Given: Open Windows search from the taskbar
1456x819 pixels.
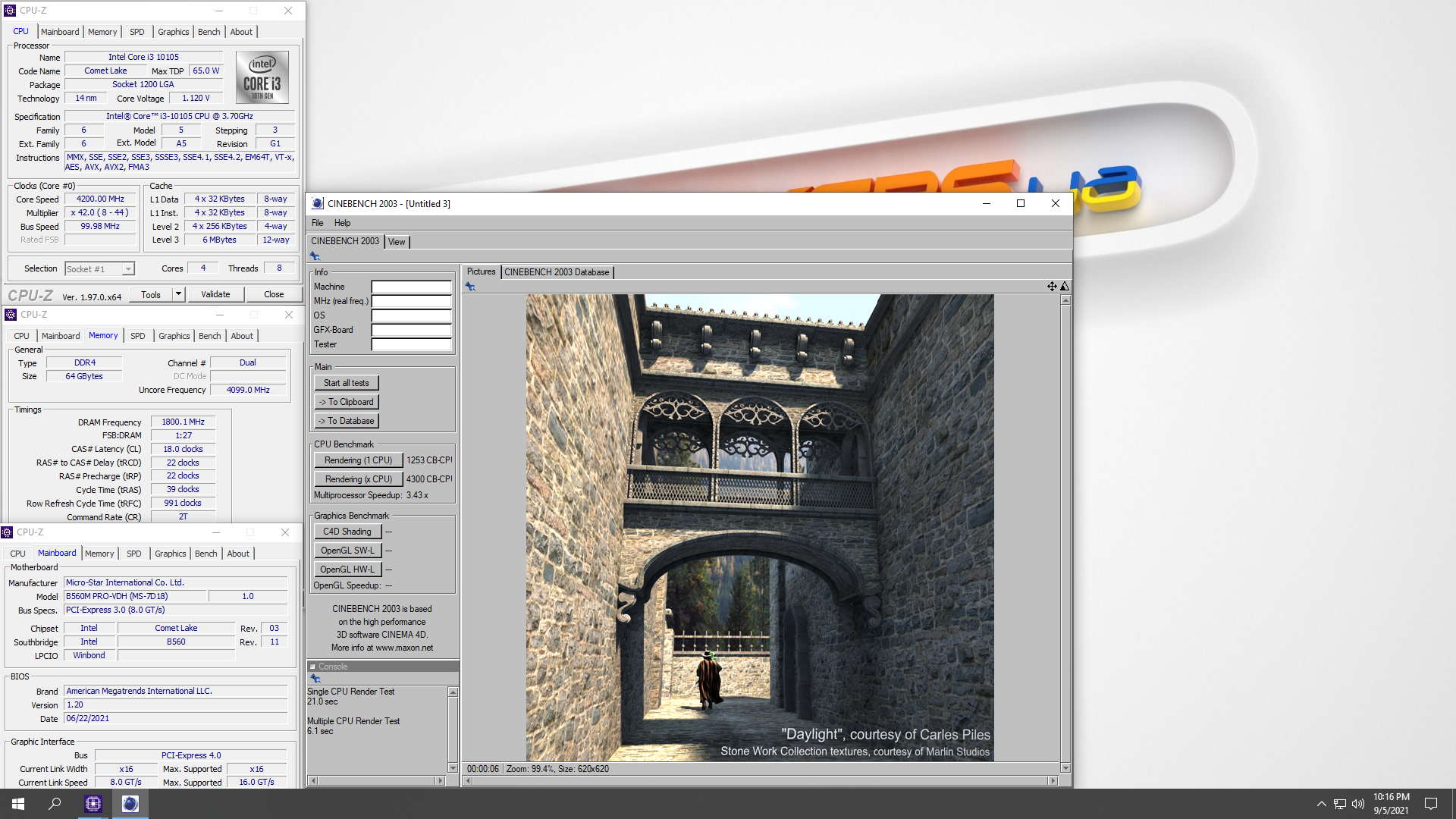Looking at the screenshot, I should pos(55,804).
